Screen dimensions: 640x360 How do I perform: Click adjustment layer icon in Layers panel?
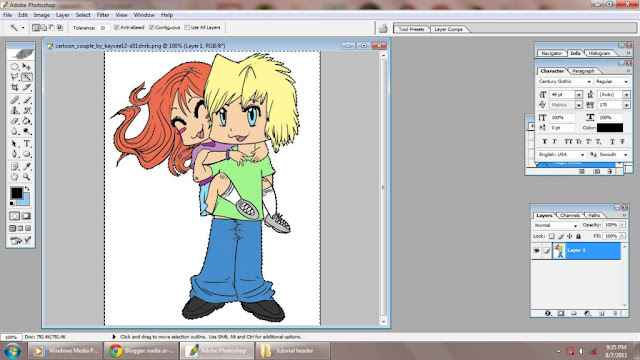click(x=587, y=313)
